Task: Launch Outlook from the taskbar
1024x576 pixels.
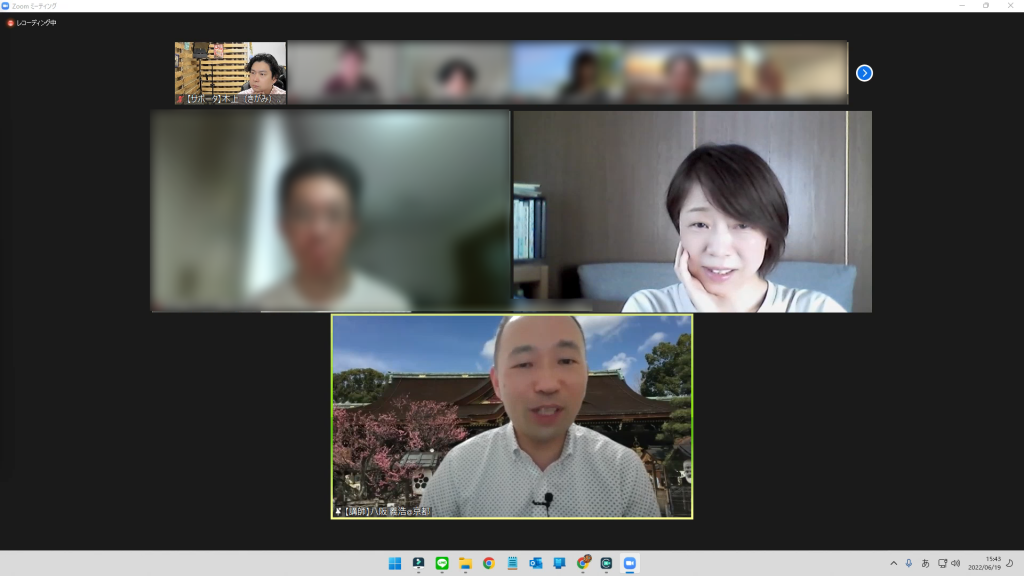Action: [x=535, y=563]
